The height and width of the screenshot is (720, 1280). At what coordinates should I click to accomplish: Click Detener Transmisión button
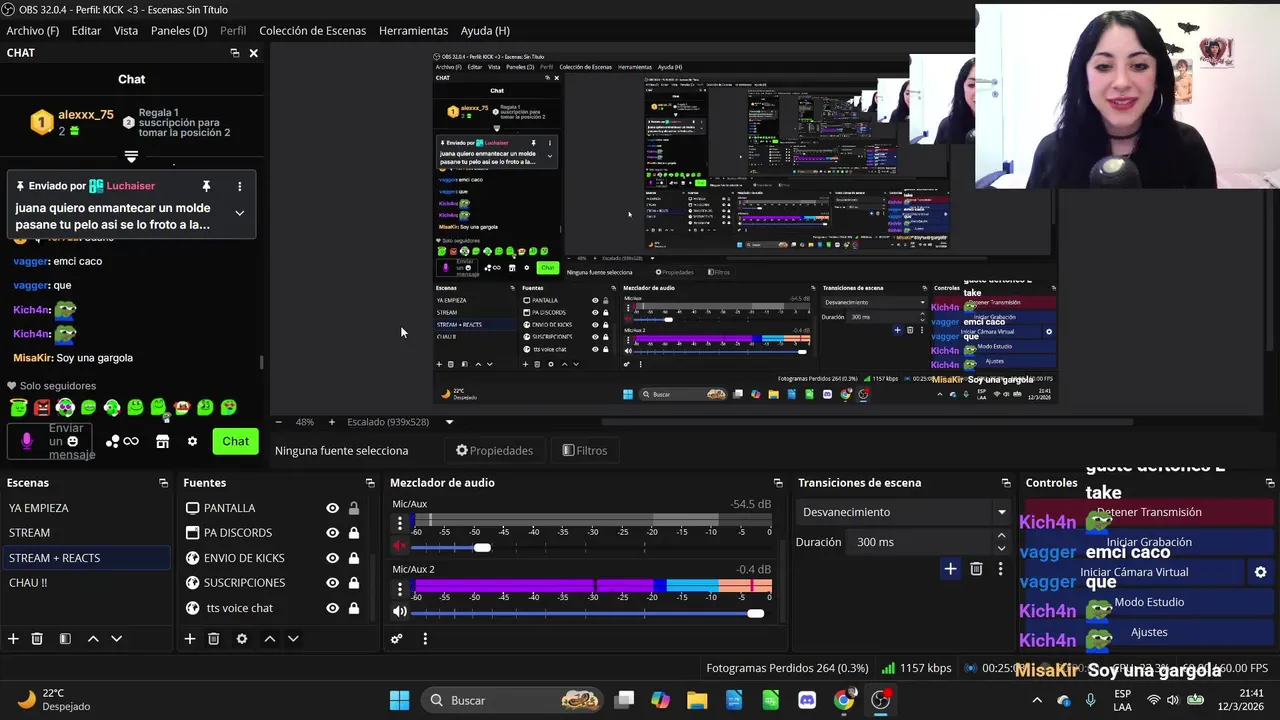coord(1149,512)
